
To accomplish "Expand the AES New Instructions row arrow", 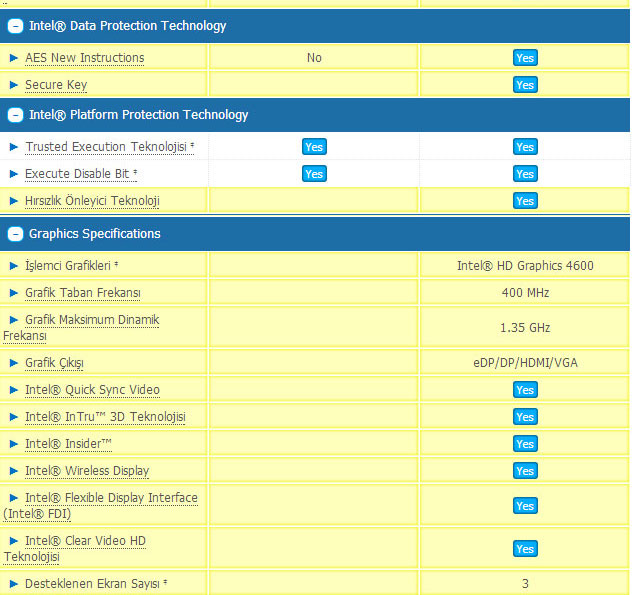I will click(14, 58).
